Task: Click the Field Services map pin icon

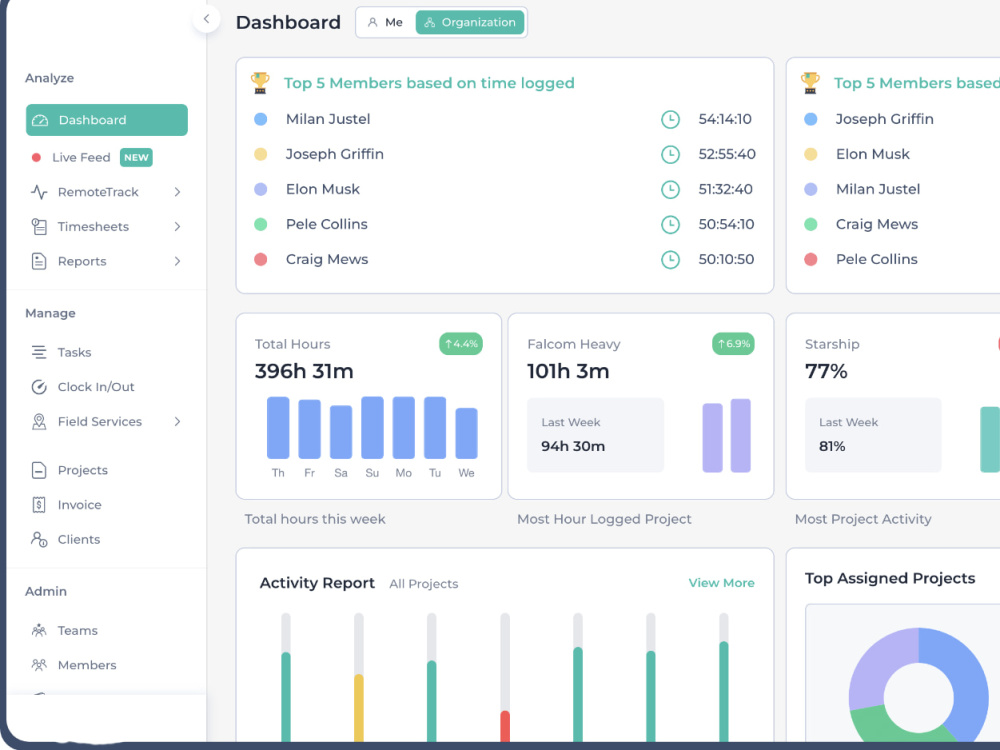Action: tap(39, 422)
